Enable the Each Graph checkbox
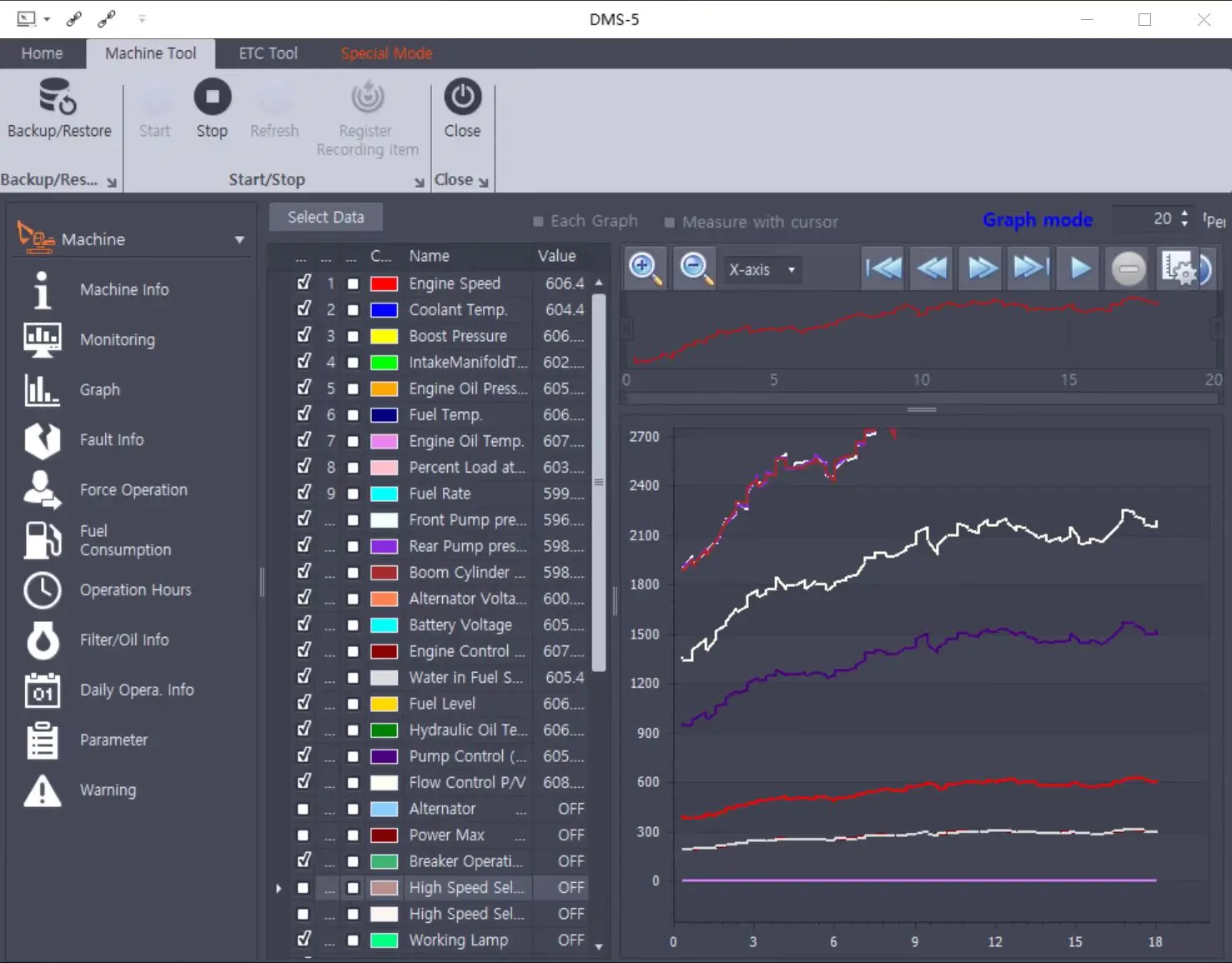Viewport: 1232px width, 963px height. click(538, 222)
